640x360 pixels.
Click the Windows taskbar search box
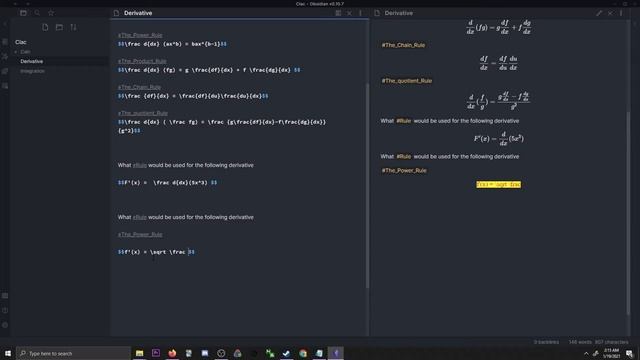point(73,353)
